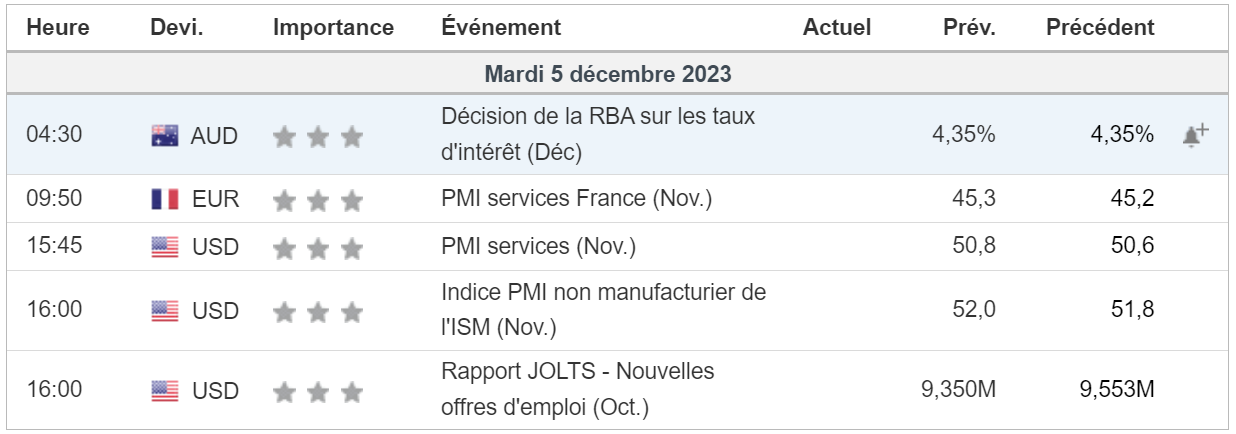Click the importance stars for Indice PMI ISM
Screen dimensions: 1236x434
[318, 311]
